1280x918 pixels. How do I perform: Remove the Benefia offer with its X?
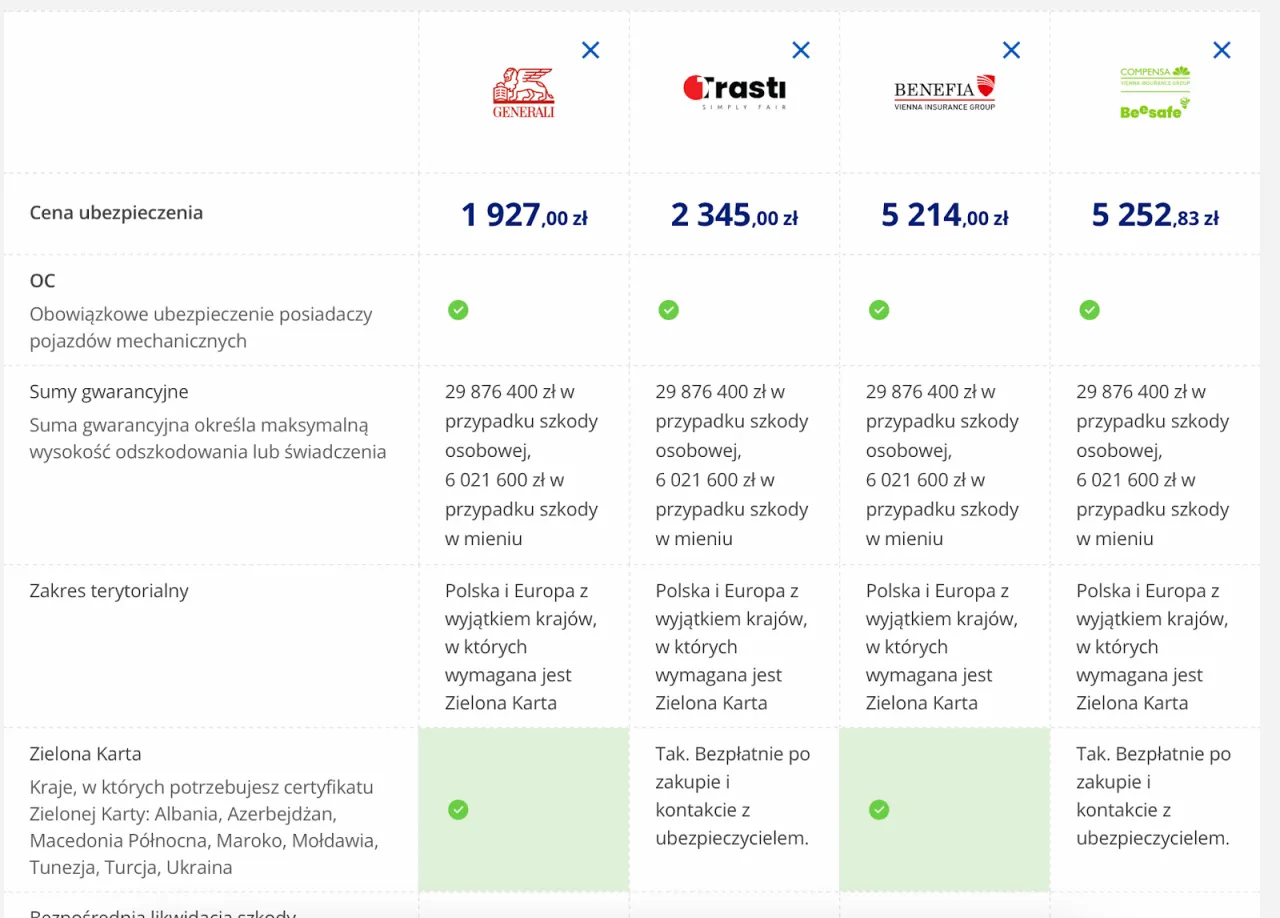[1012, 50]
